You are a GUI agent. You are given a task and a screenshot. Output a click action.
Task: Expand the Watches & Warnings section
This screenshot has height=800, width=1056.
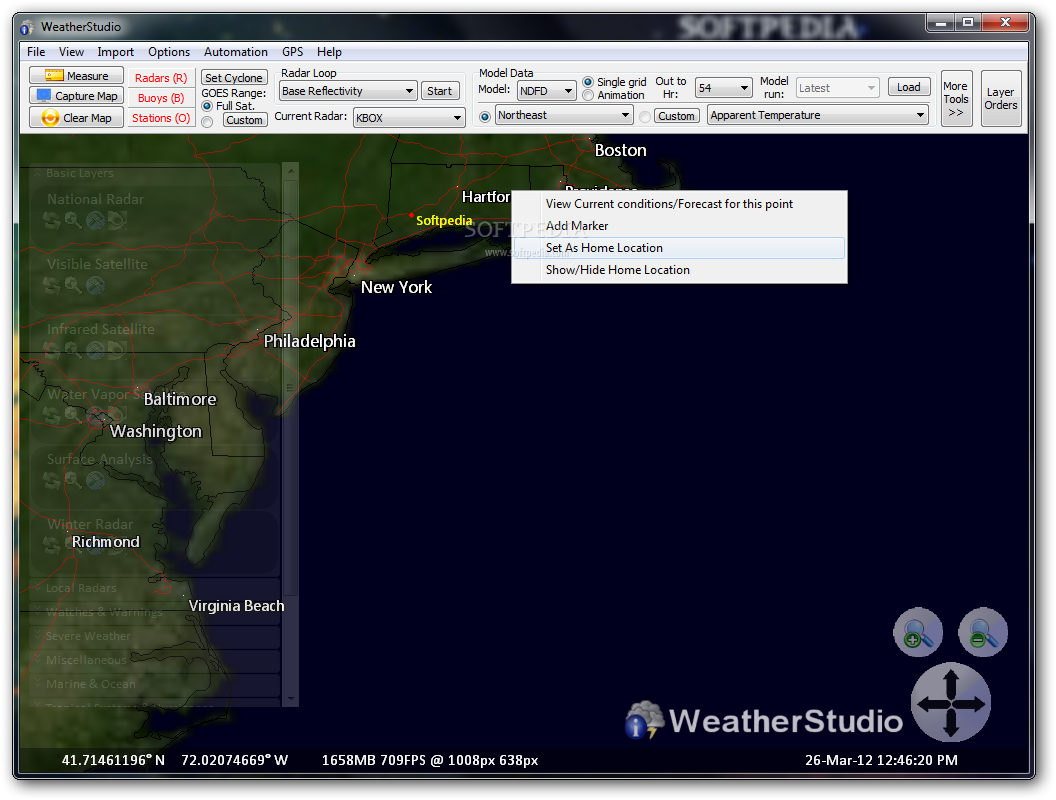pyautogui.click(x=38, y=612)
